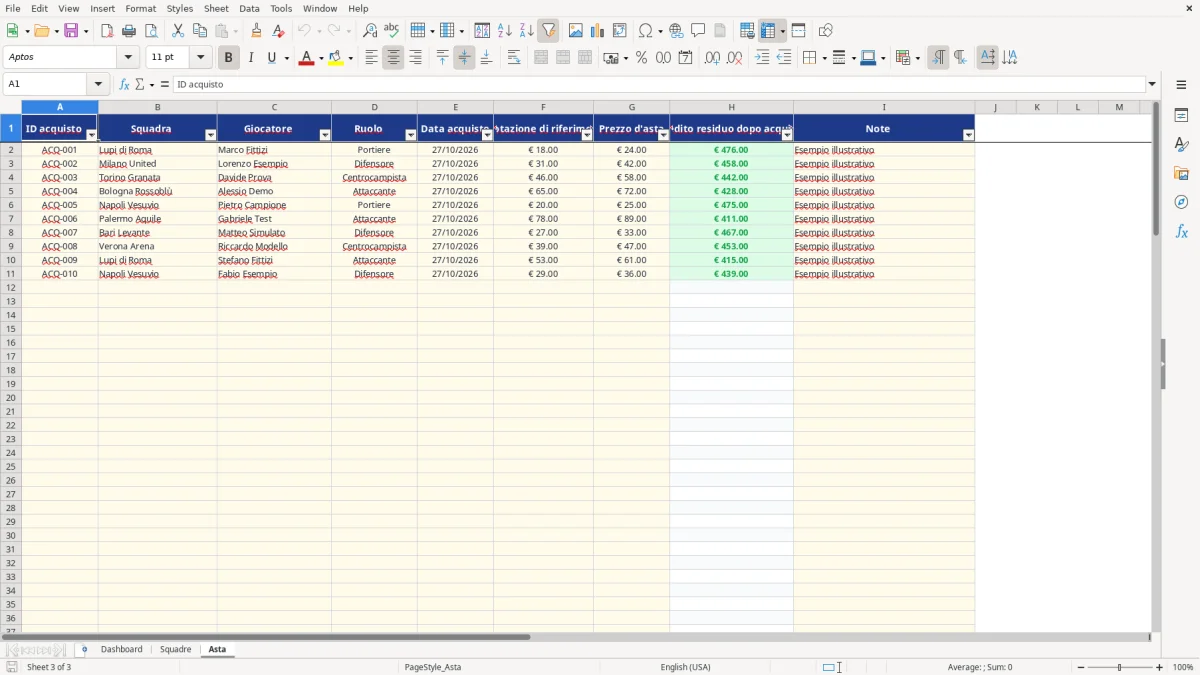Click Wrap Text icon
Image resolution: width=1200 pixels, height=675 pixels.
(514, 58)
